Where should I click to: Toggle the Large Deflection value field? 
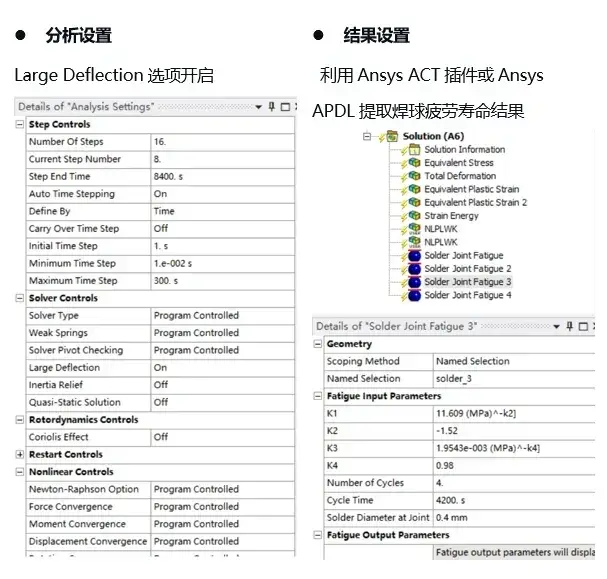point(222,368)
